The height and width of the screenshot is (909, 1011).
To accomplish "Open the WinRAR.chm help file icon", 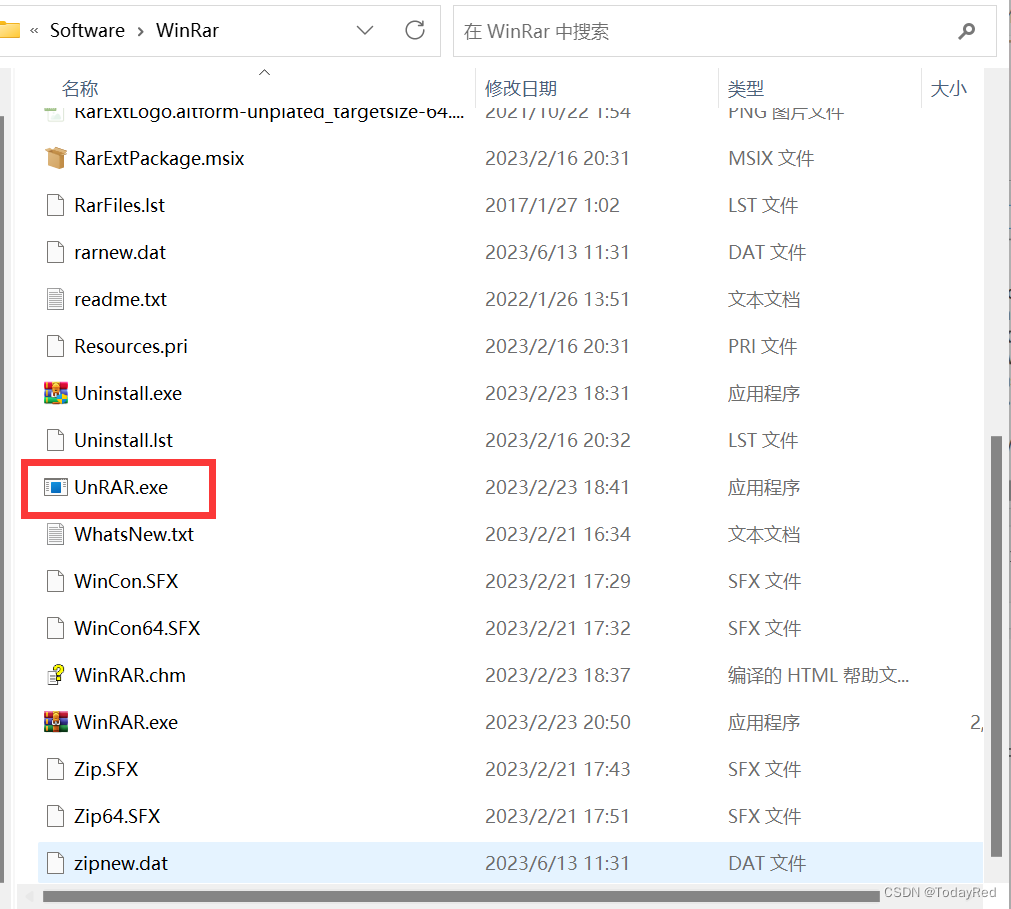I will (57, 675).
